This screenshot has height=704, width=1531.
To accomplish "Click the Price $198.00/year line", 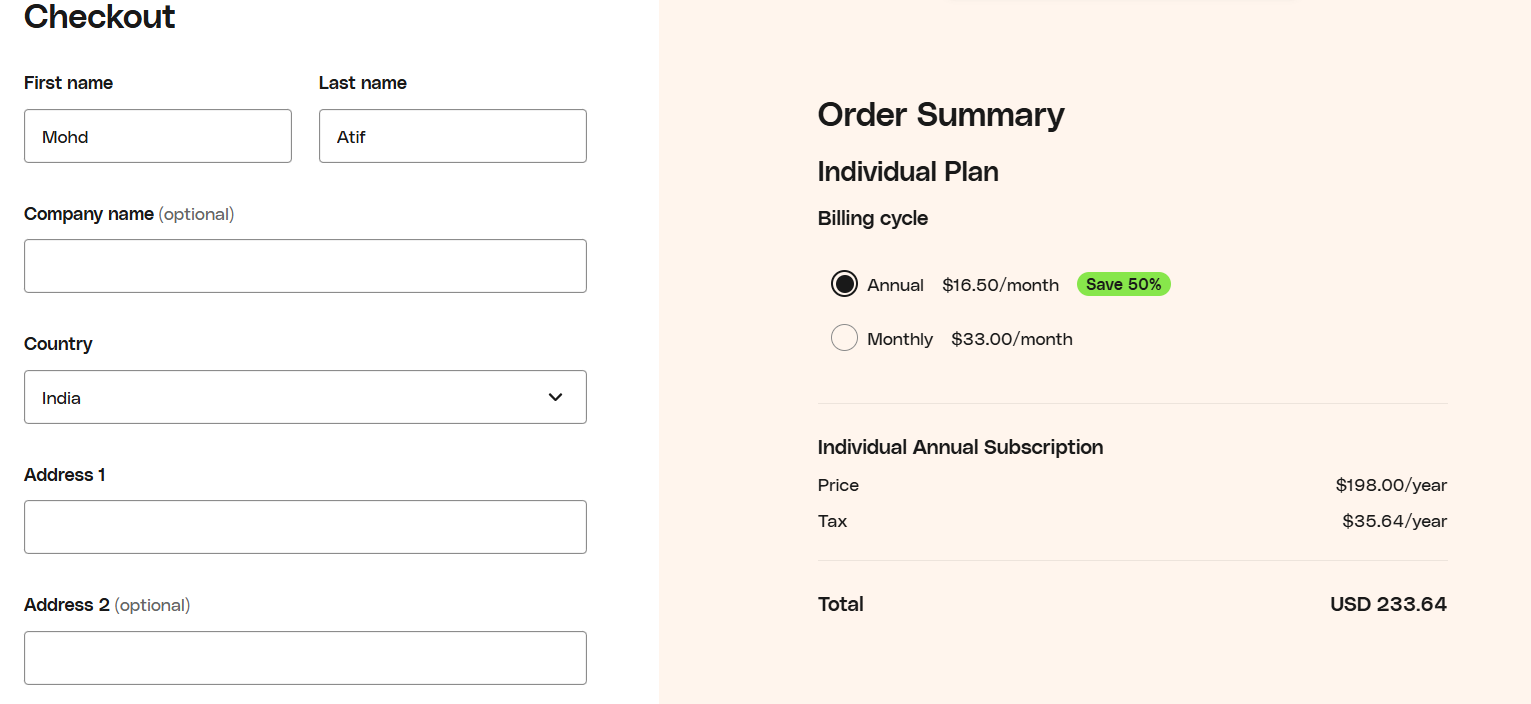I will pyautogui.click(x=1390, y=484).
